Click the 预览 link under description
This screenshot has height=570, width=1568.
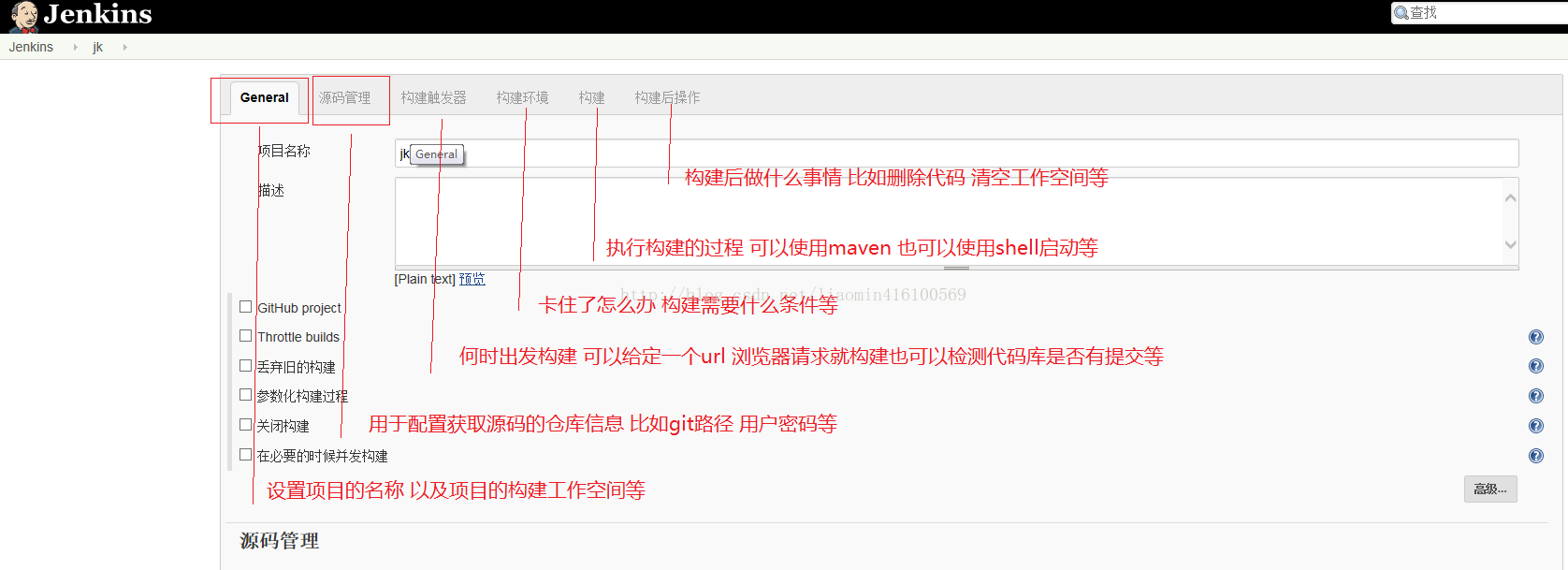(x=472, y=279)
